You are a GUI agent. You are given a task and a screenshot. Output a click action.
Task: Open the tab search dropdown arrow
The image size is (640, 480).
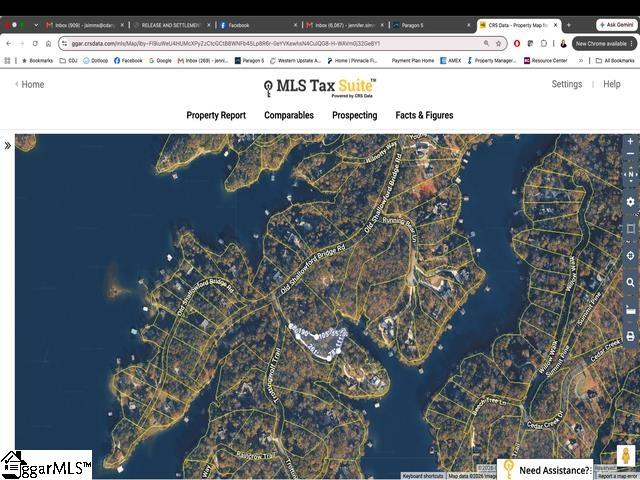[36, 25]
